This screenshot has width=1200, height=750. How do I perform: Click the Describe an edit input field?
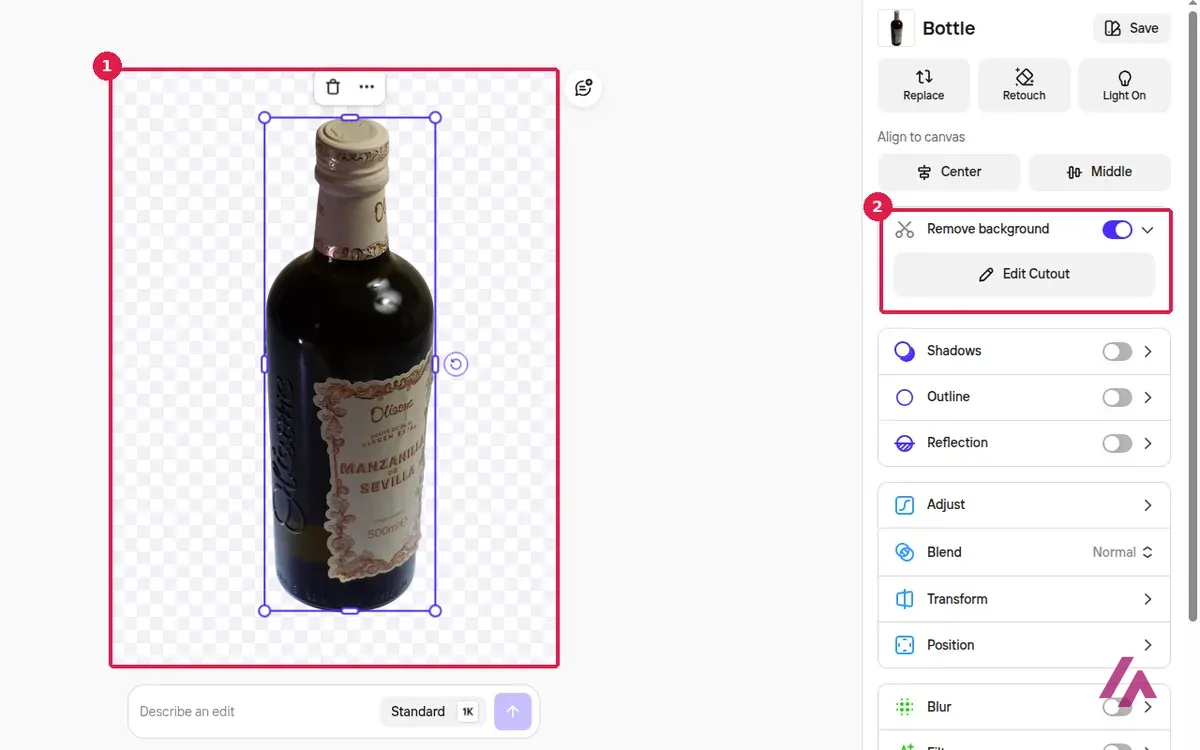[255, 712]
